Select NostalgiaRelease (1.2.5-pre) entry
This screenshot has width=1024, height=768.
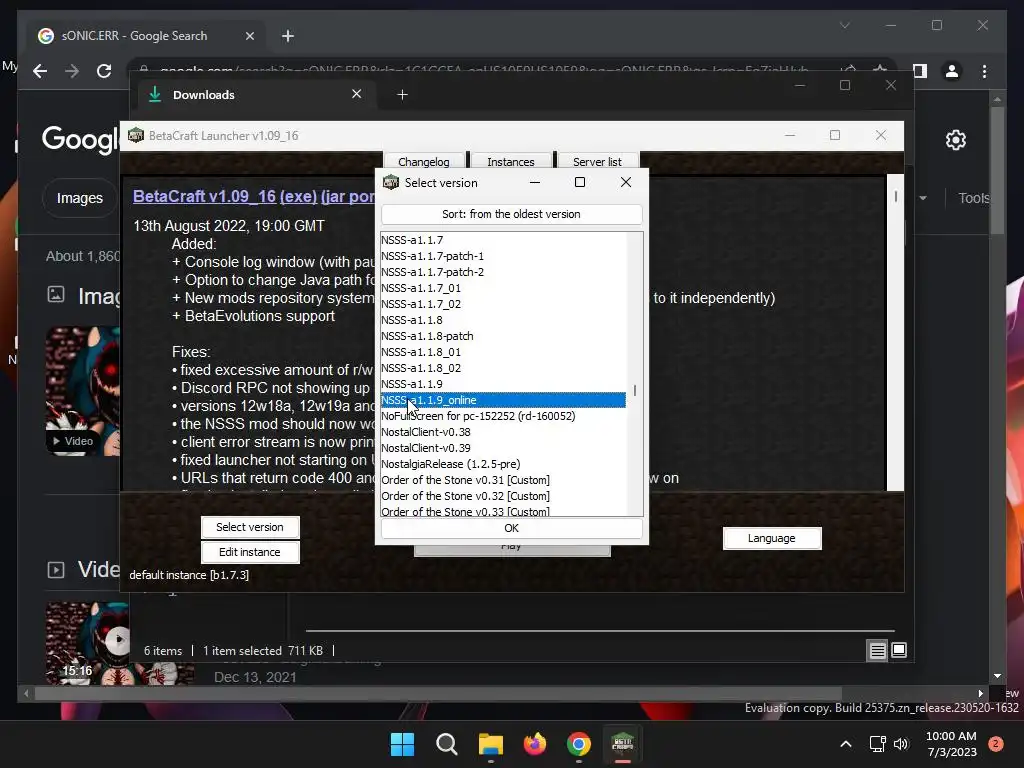tap(503, 464)
